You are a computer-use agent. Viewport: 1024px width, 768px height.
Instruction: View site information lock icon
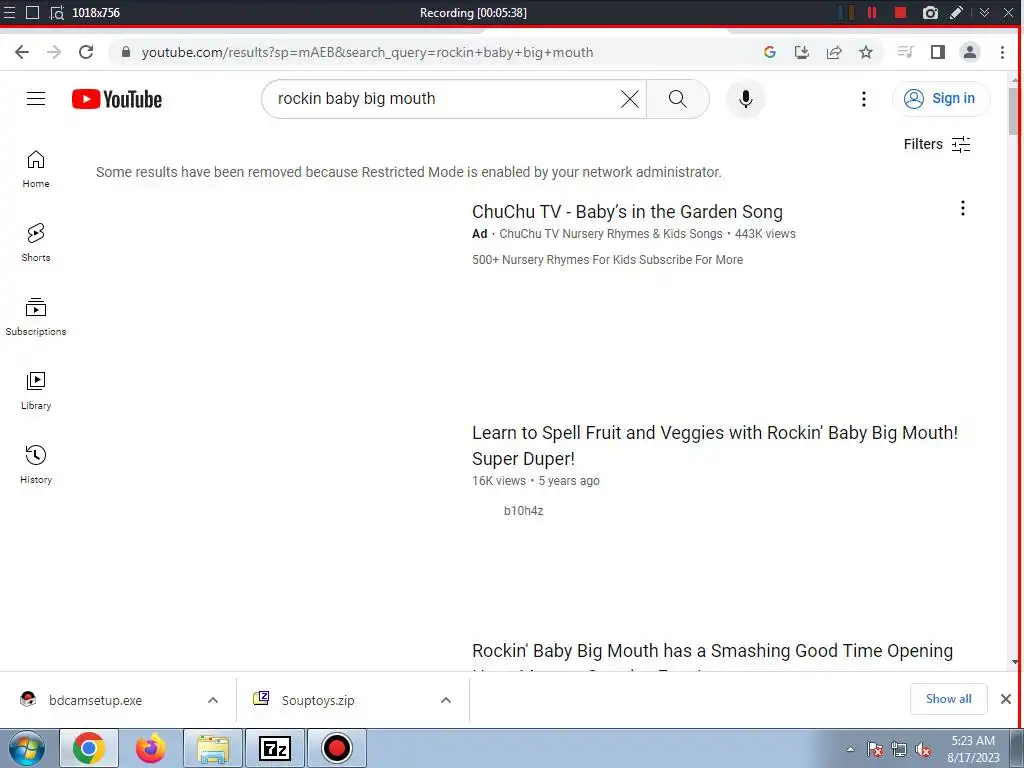126,52
